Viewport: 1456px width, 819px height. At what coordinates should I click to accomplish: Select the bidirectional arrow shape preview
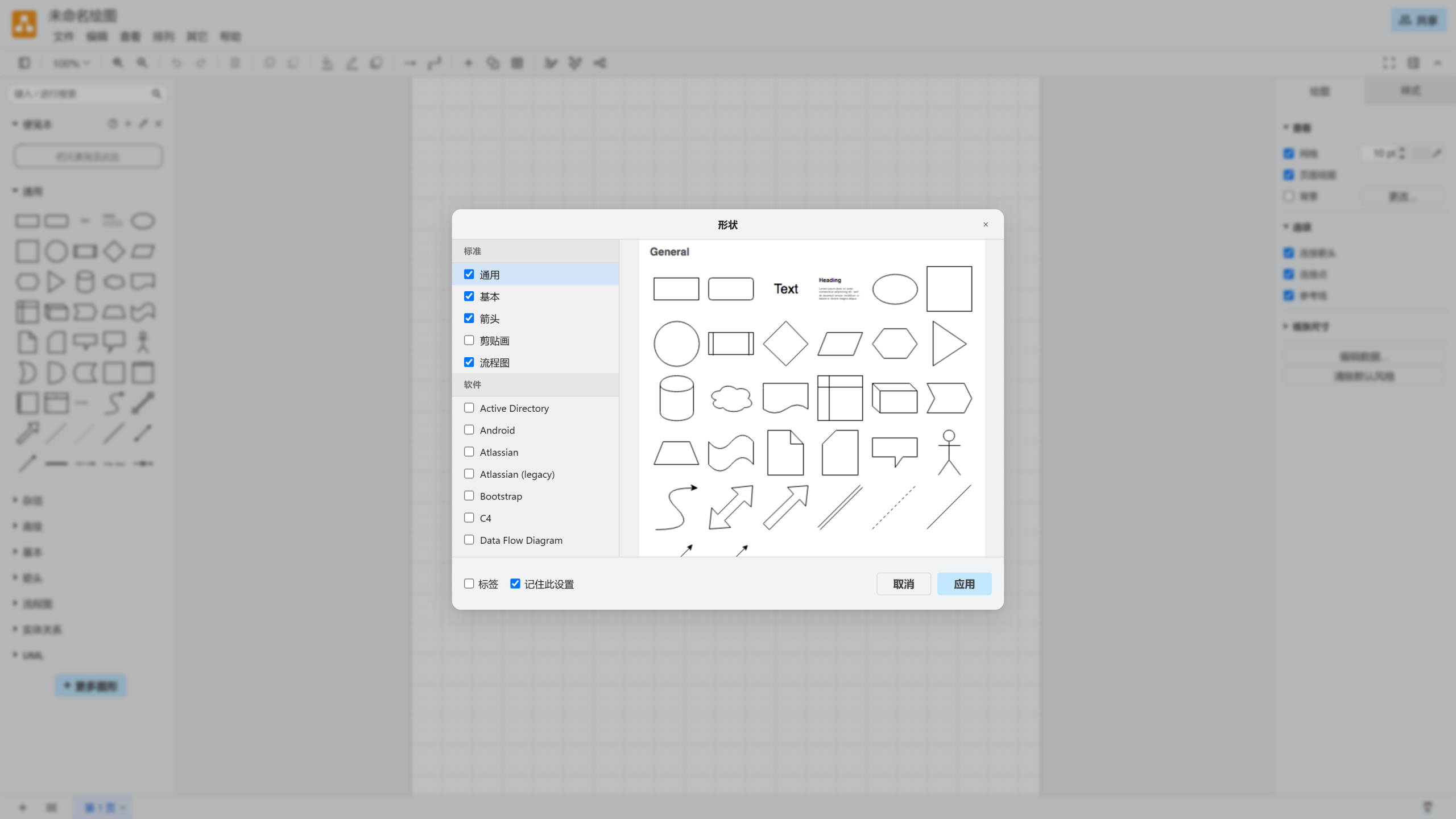coord(731,507)
